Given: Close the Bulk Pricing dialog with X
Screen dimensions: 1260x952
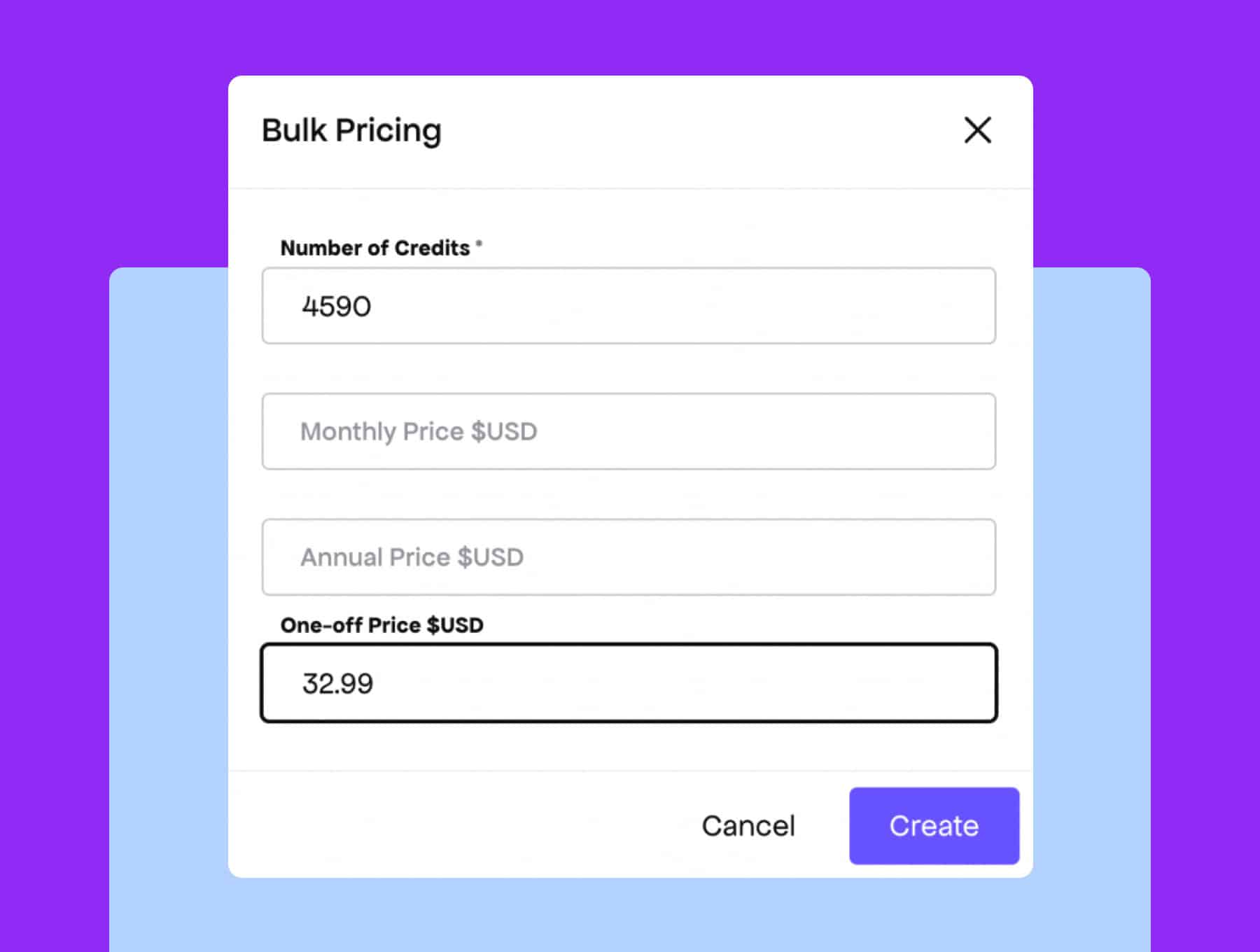Looking at the screenshot, I should (x=977, y=130).
